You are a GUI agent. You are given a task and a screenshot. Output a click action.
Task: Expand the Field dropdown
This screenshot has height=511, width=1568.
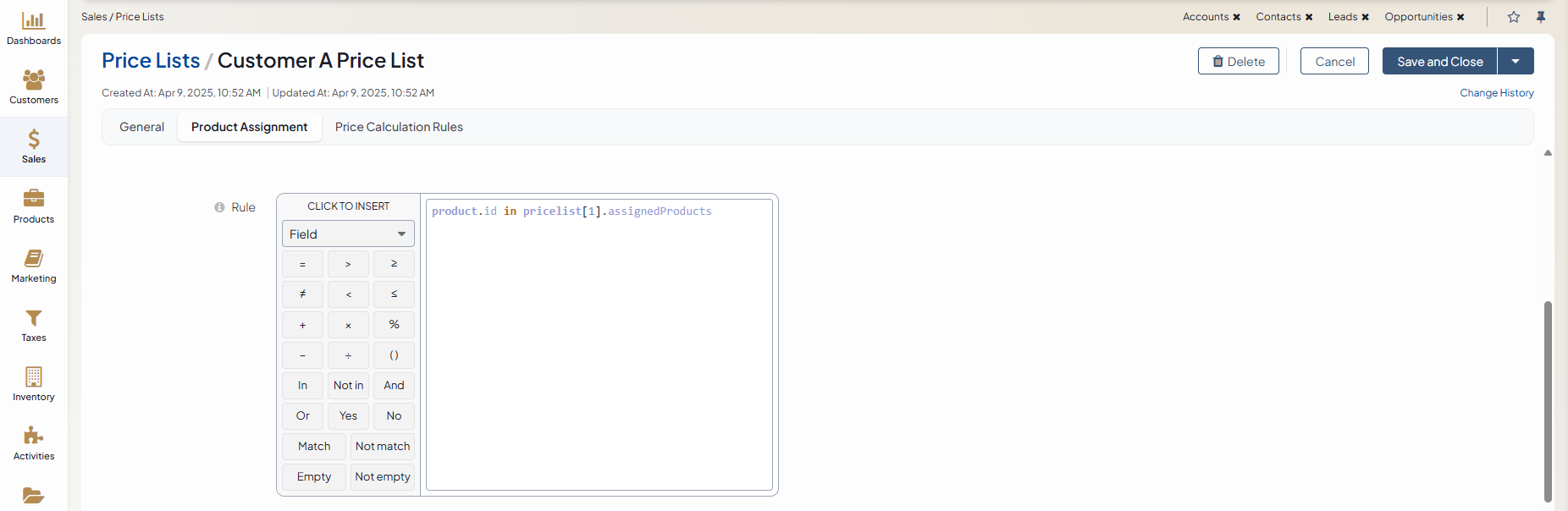(x=348, y=234)
